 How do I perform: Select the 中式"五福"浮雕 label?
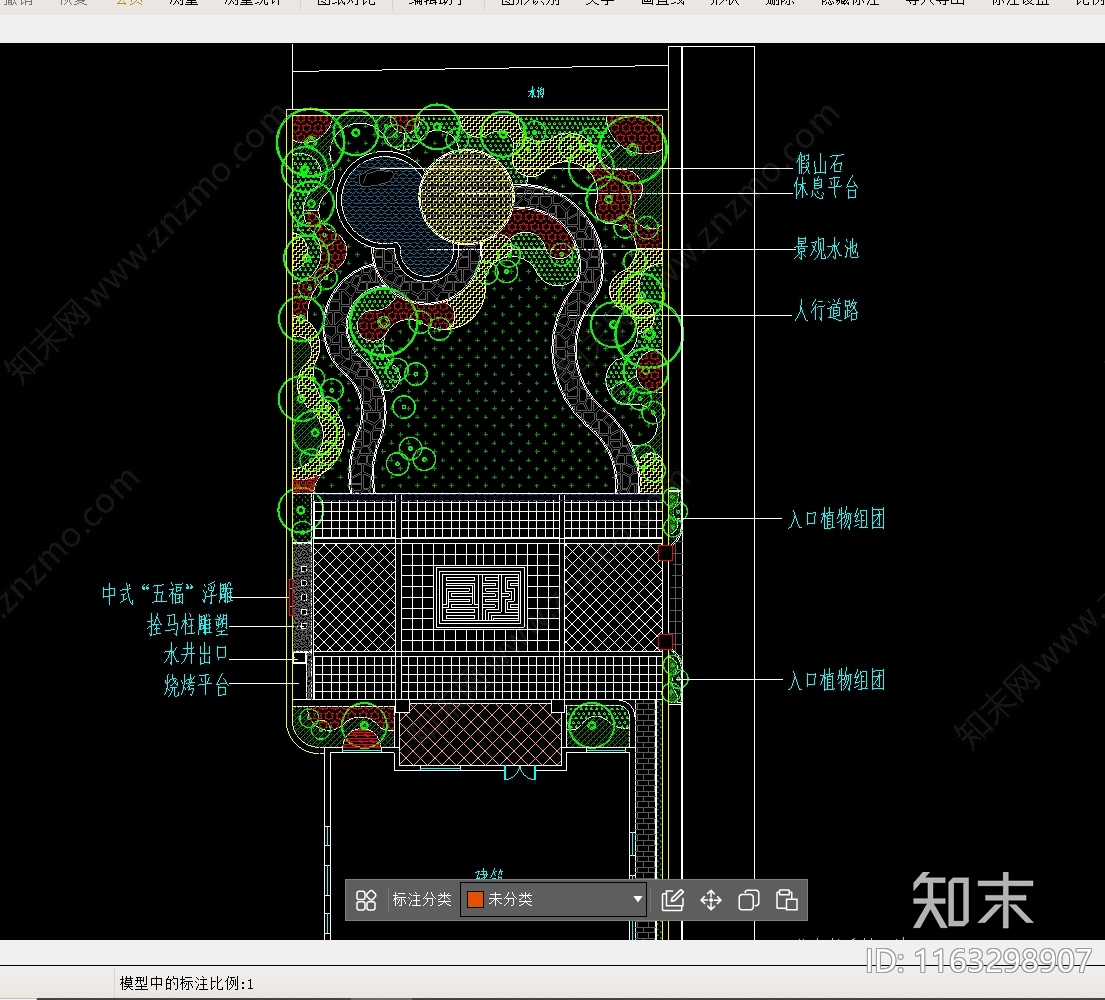tap(168, 594)
